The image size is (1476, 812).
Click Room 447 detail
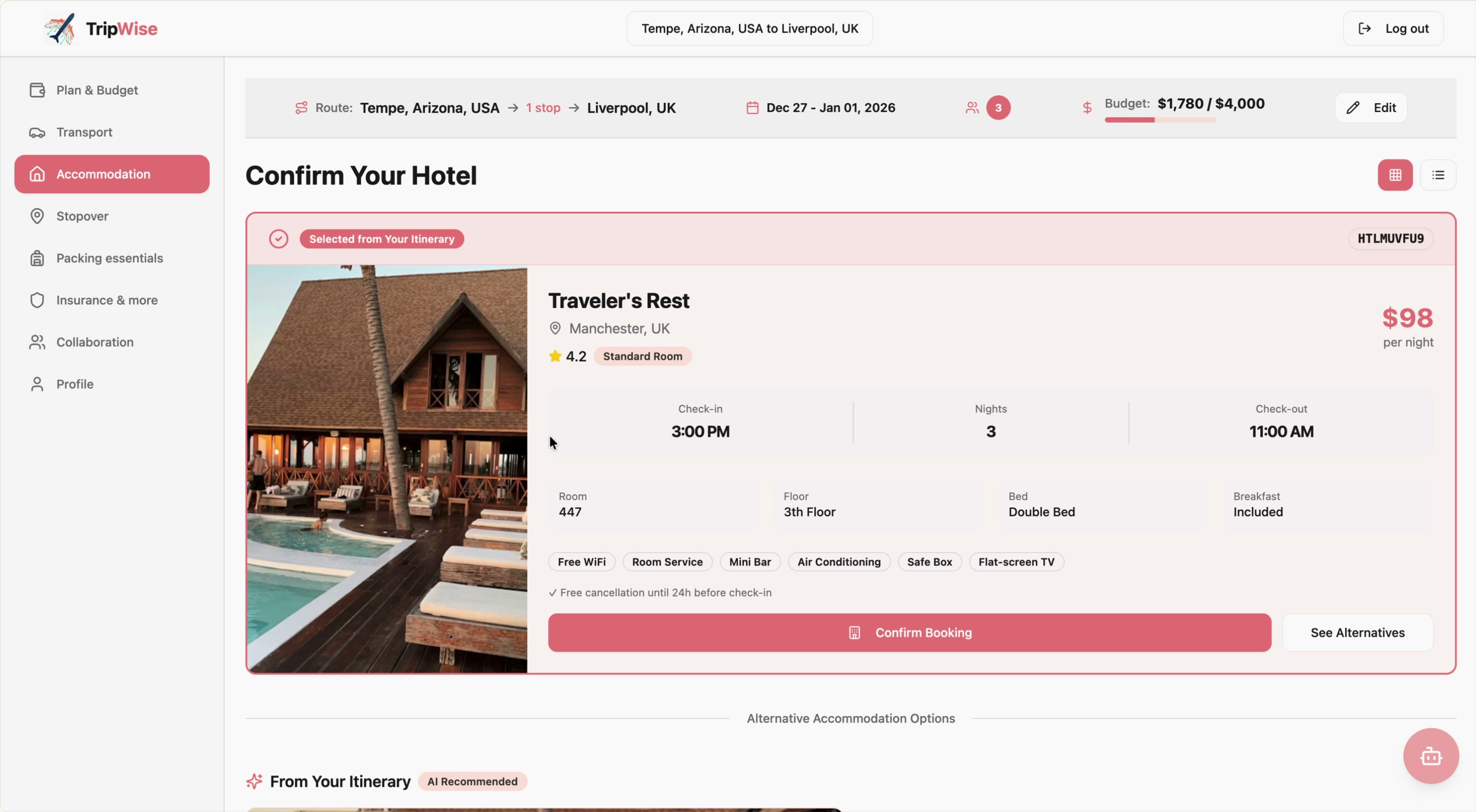click(653, 504)
